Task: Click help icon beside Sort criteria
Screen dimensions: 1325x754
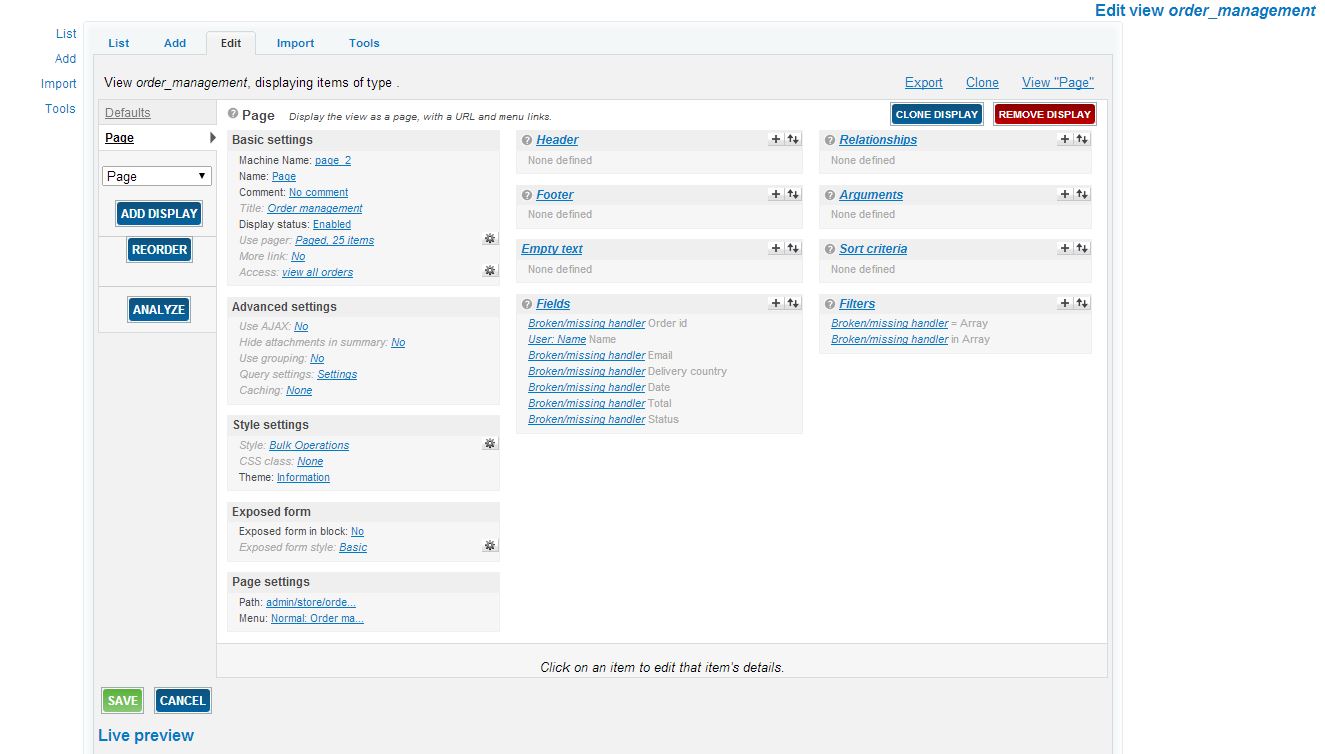Action: [x=830, y=249]
